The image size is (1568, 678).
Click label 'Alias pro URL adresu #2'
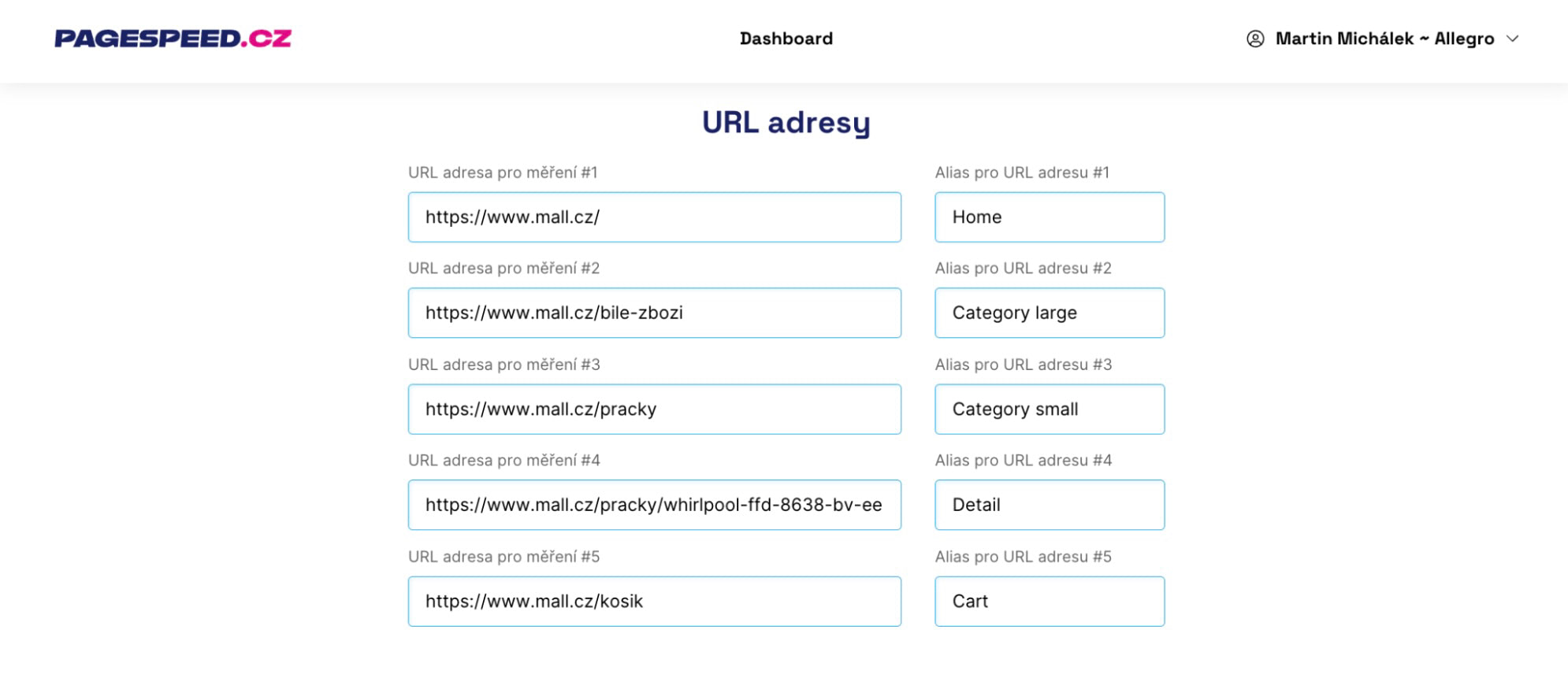(1023, 269)
